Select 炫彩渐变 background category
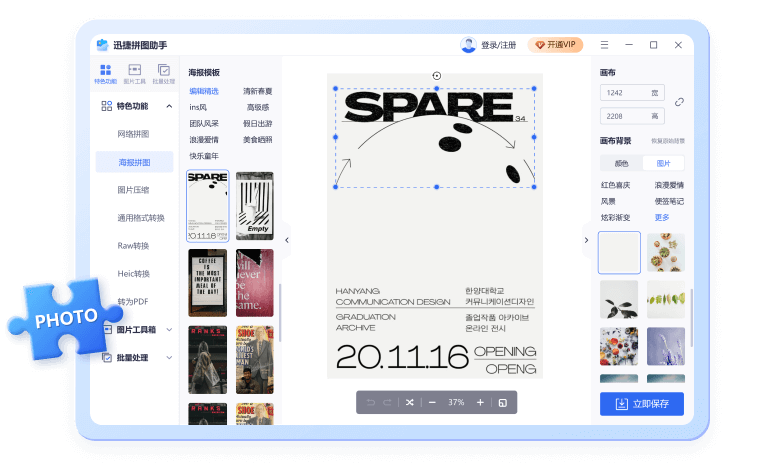The width and height of the screenshot is (757, 469). 616,217
